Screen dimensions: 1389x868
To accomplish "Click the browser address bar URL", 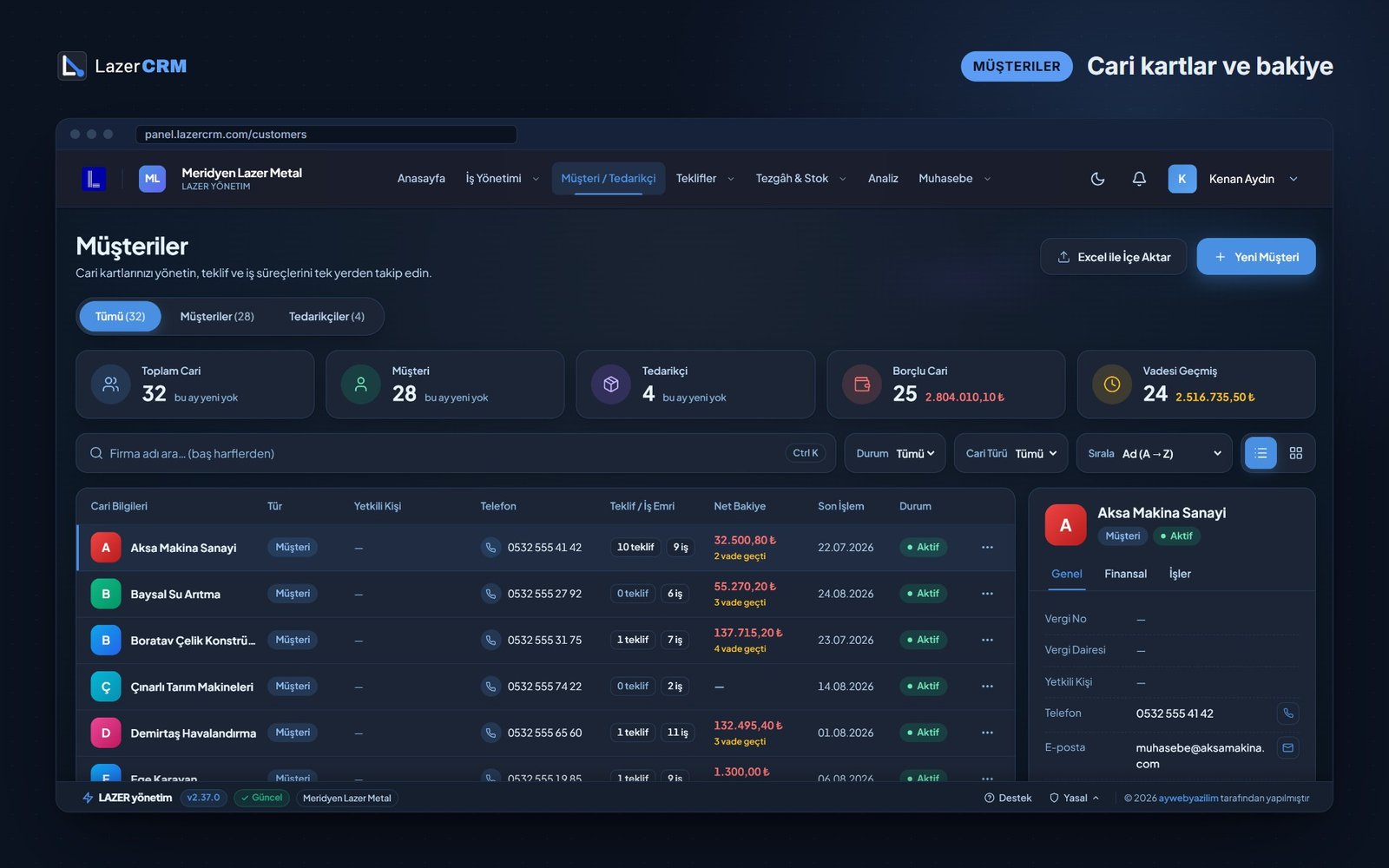I will point(326,135).
